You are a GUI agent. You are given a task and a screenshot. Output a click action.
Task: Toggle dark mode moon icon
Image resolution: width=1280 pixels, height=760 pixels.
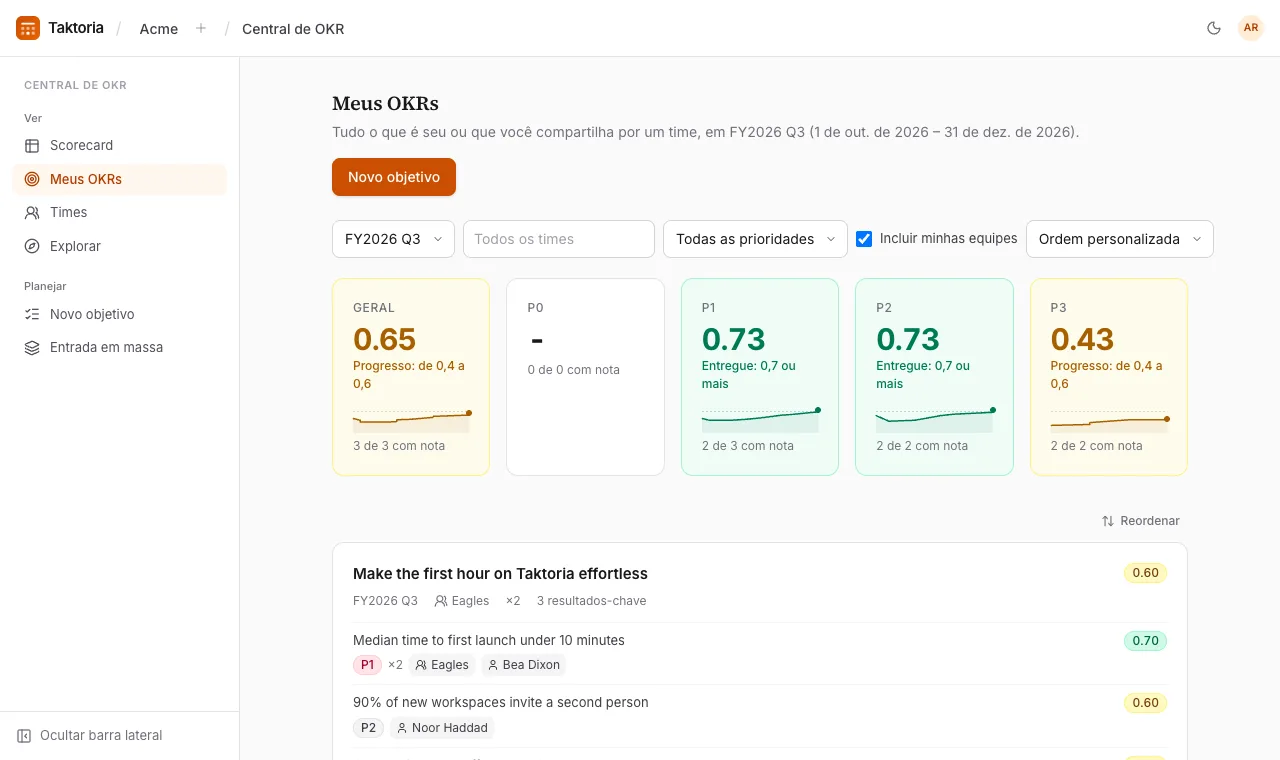coord(1214,28)
